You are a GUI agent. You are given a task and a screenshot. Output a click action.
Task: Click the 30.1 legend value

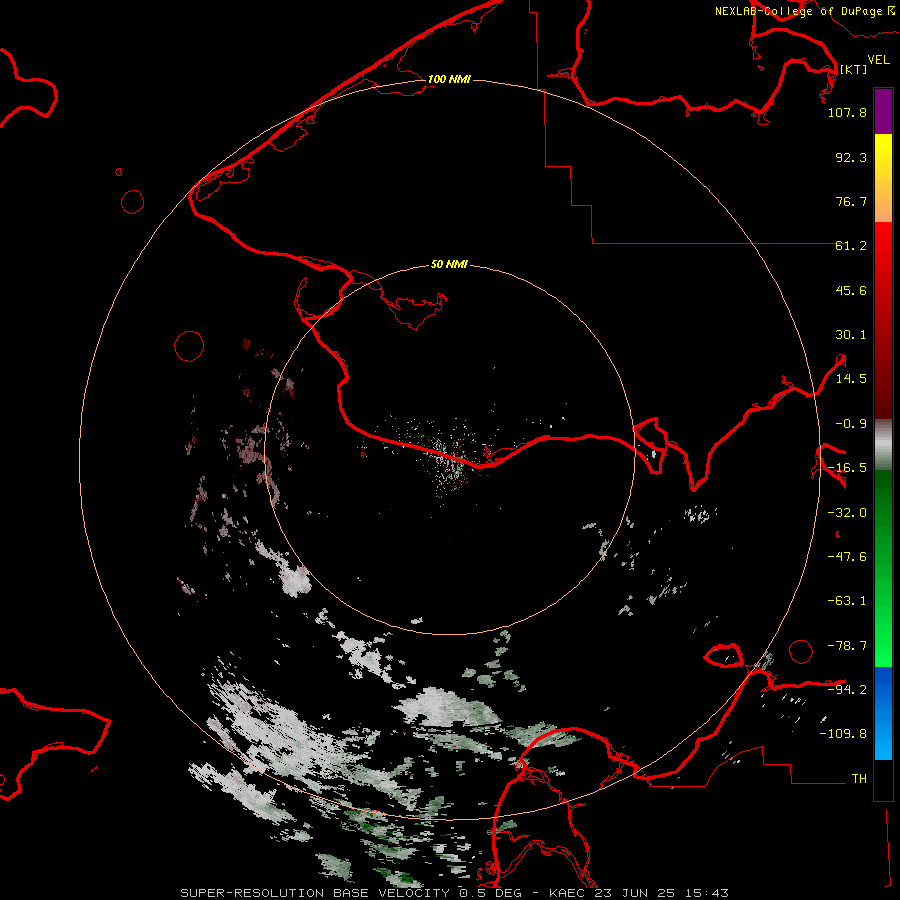coord(851,335)
